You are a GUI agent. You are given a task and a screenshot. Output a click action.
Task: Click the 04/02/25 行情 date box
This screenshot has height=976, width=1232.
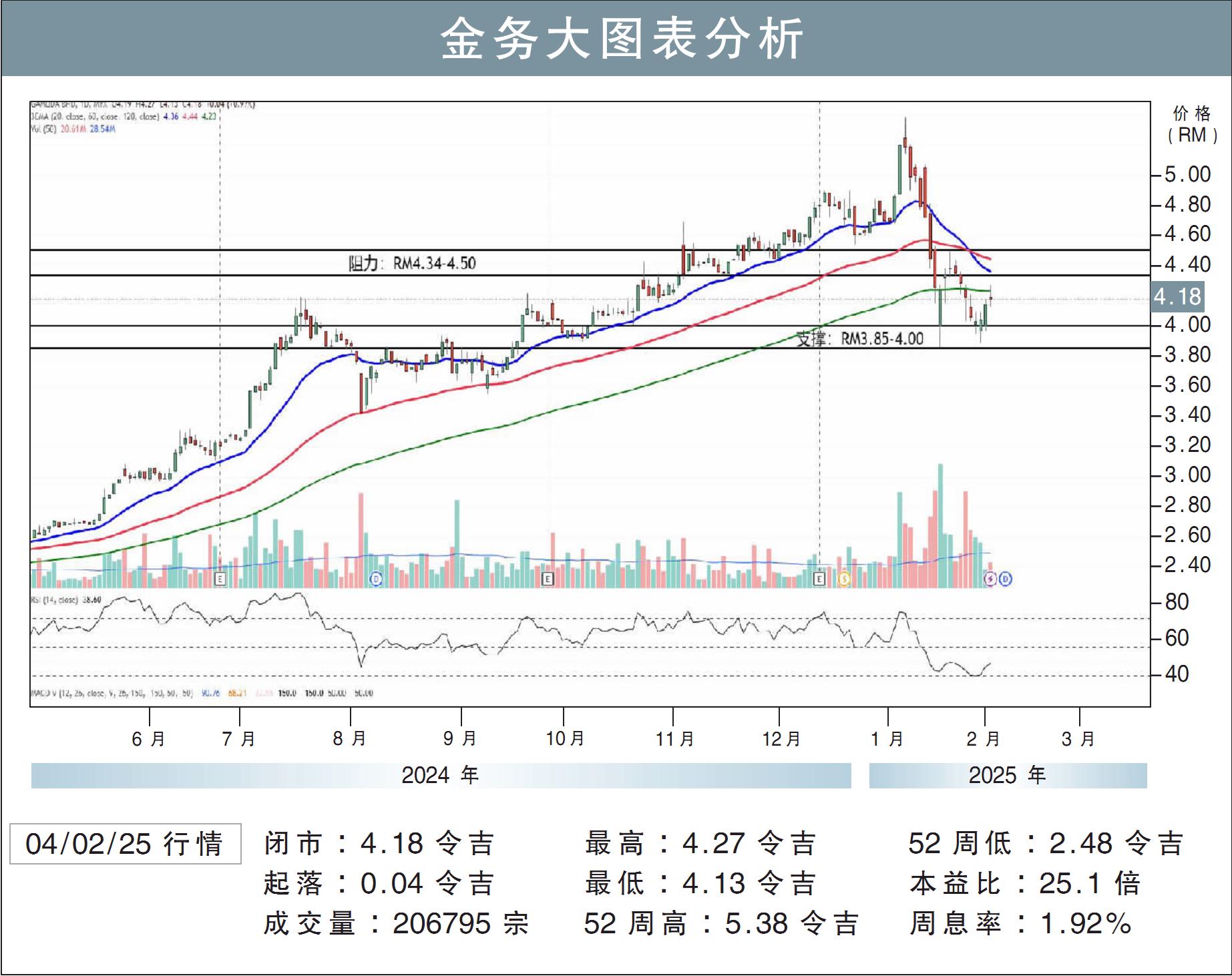[125, 844]
